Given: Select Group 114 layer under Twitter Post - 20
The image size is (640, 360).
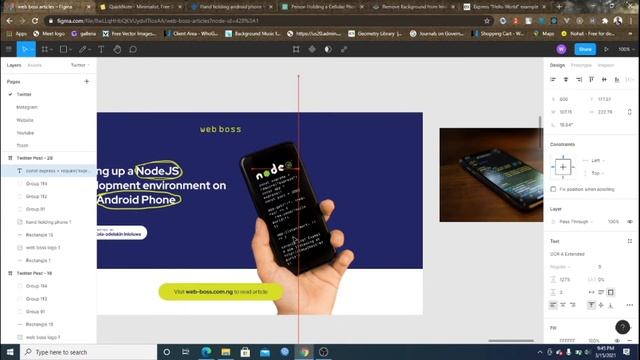Looking at the screenshot, I should pyautogui.click(x=36, y=184).
